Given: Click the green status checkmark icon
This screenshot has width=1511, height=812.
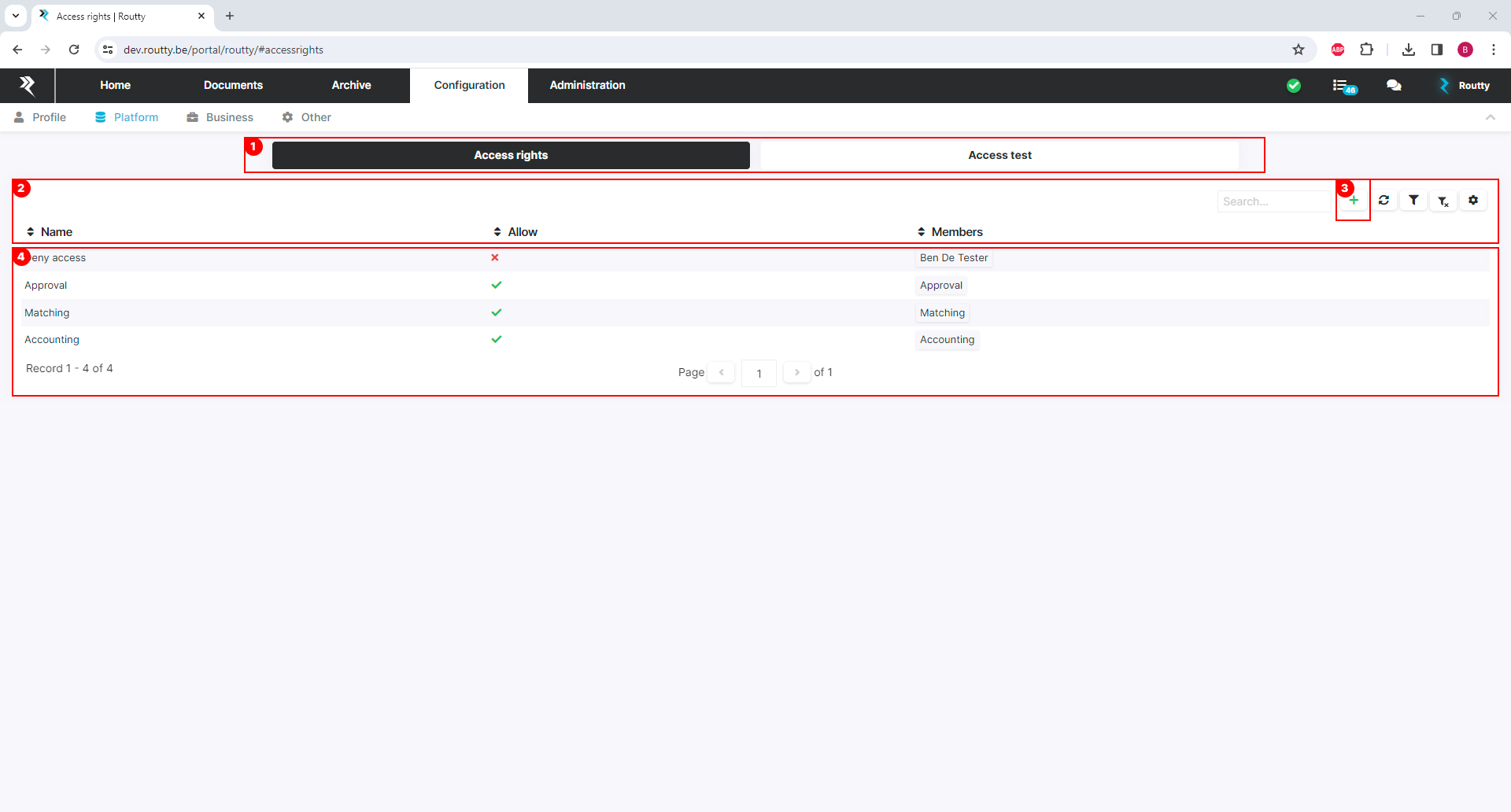Looking at the screenshot, I should 1294,86.
